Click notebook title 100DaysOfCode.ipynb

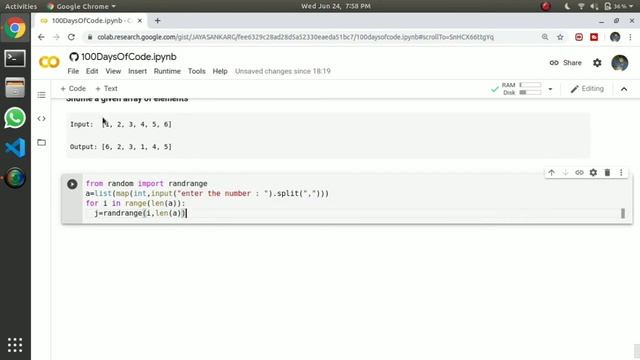[x=129, y=57]
